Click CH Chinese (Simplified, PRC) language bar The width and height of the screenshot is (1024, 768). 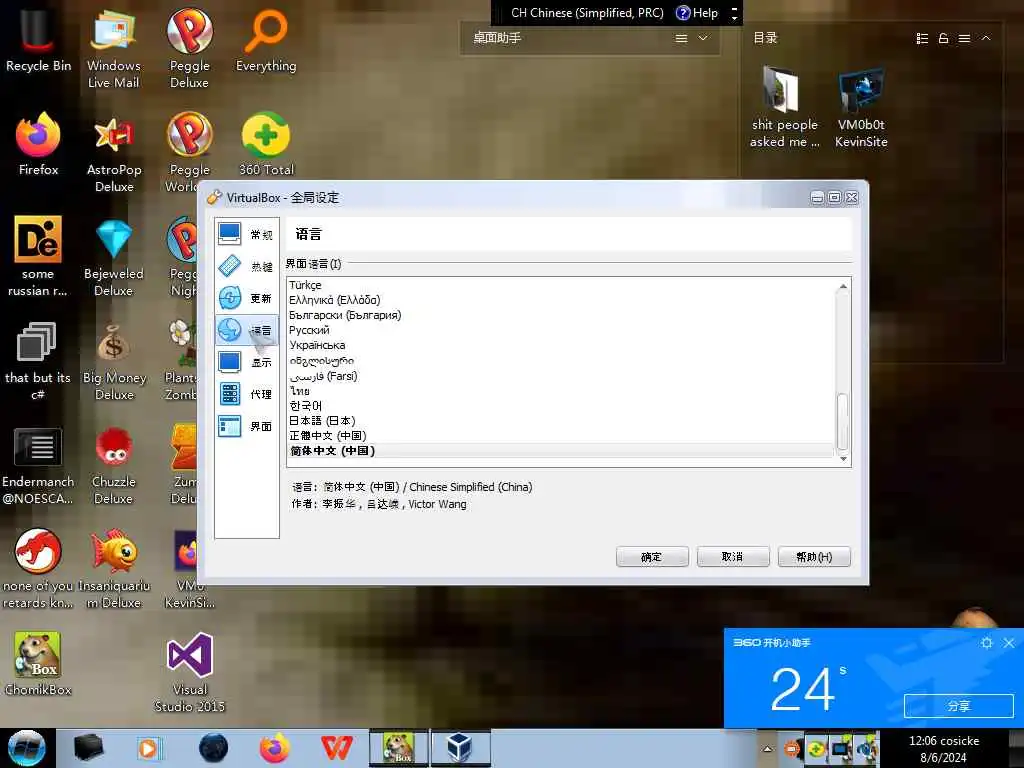[587, 12]
